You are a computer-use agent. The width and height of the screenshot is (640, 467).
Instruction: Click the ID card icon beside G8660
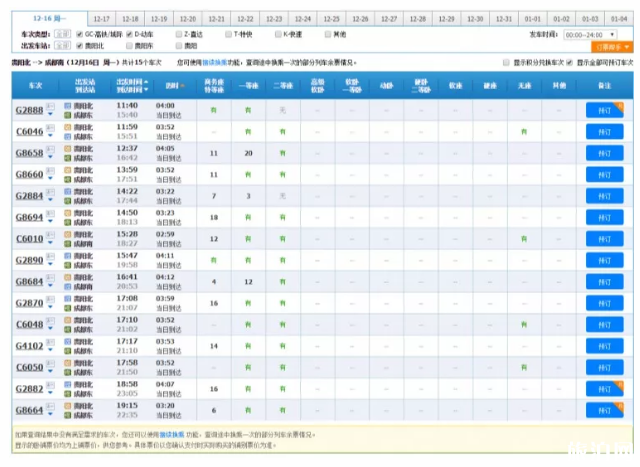click(50, 171)
